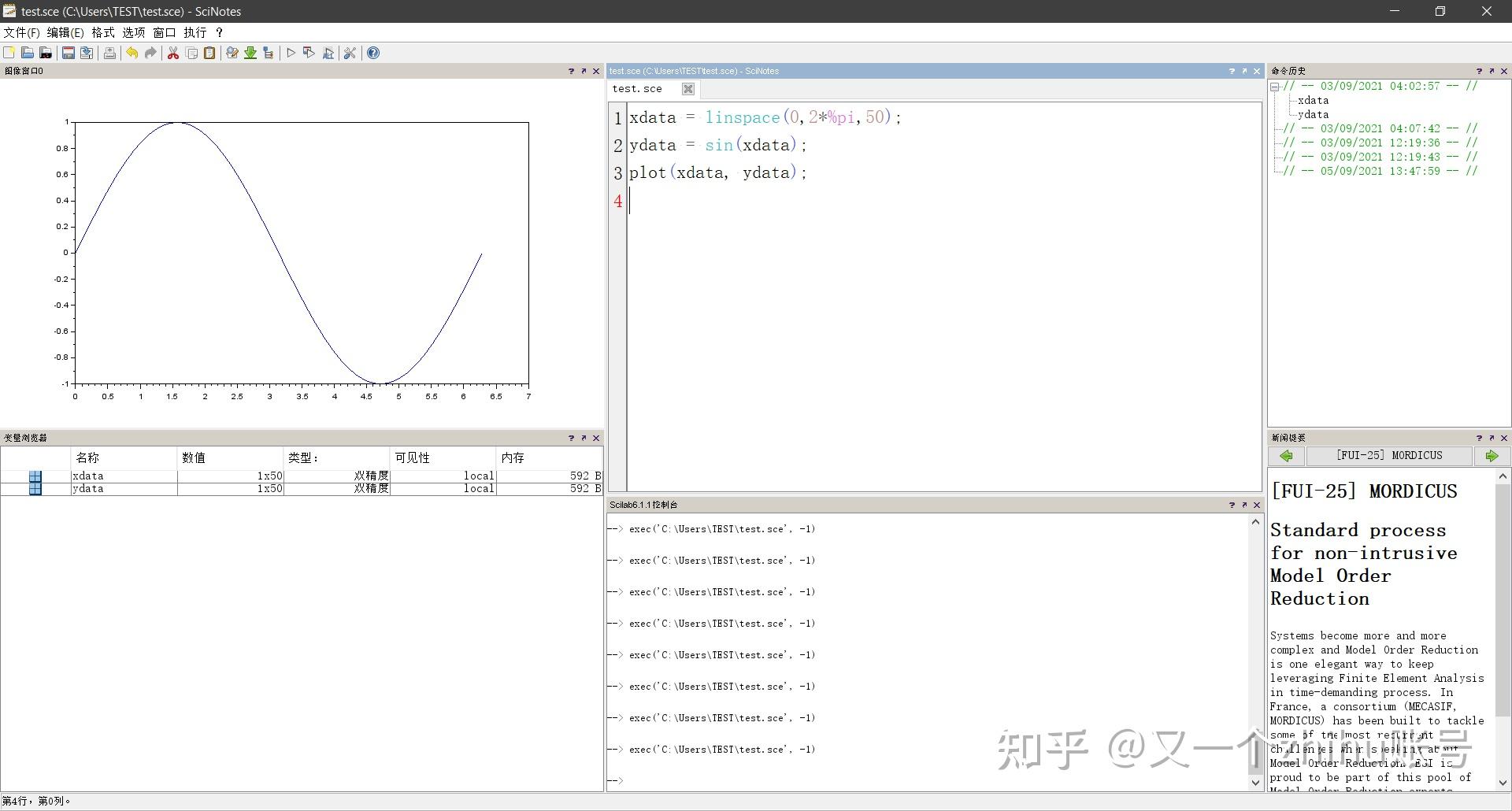Select ydata in command history

[x=1313, y=115]
